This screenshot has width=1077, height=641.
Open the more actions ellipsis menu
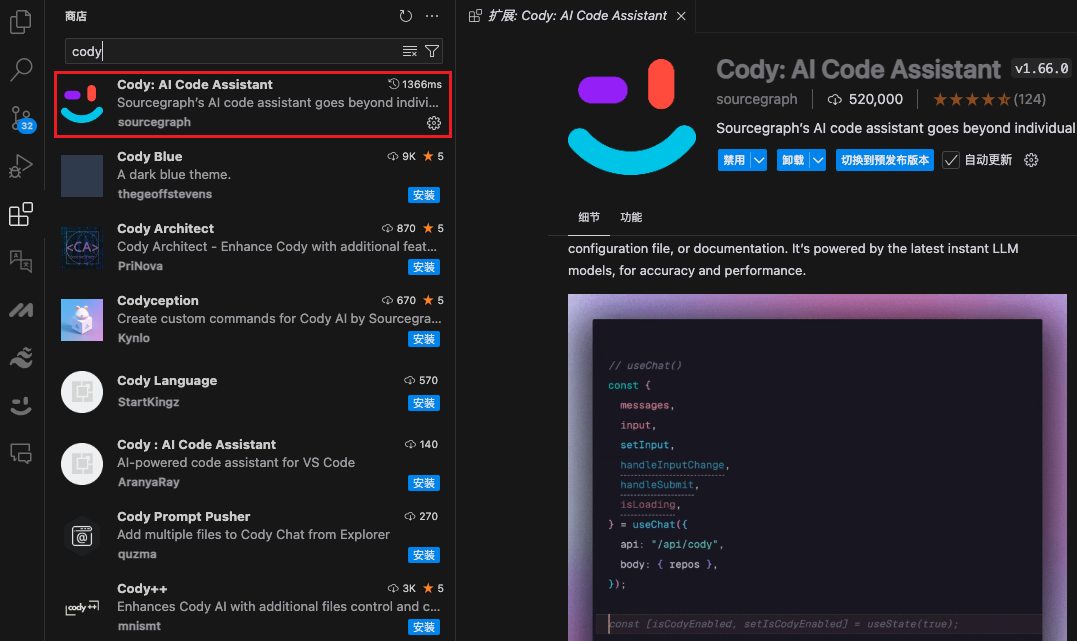(432, 16)
